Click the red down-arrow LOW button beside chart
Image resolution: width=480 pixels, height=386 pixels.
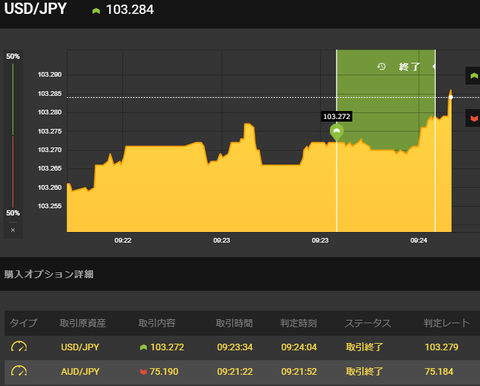click(473, 118)
